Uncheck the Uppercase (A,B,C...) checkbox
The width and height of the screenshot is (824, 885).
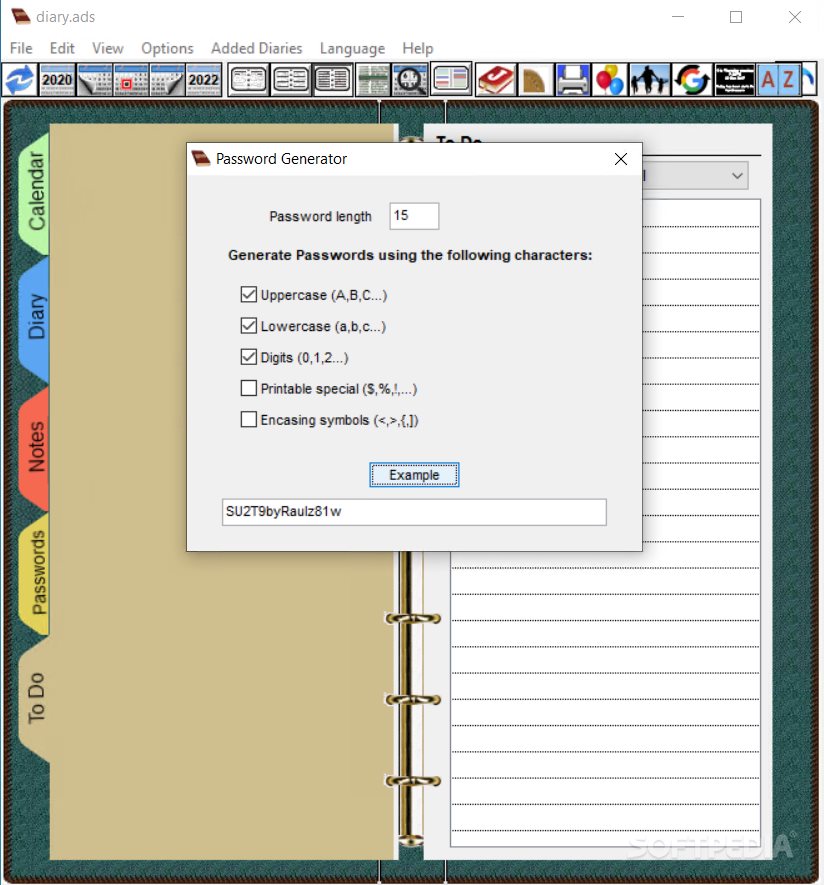point(248,295)
